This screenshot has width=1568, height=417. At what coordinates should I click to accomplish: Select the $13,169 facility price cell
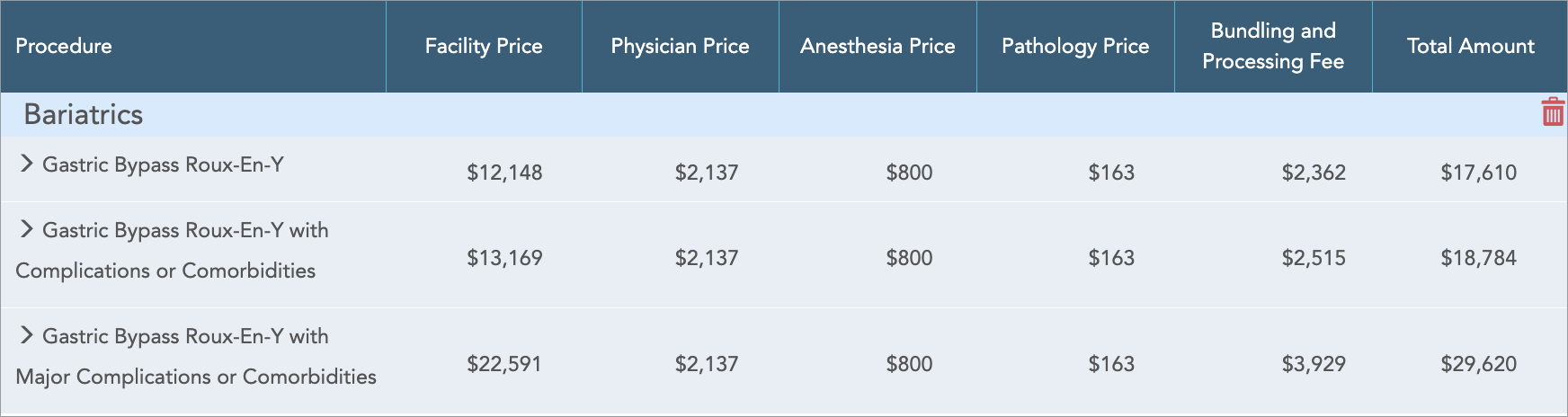(x=504, y=258)
